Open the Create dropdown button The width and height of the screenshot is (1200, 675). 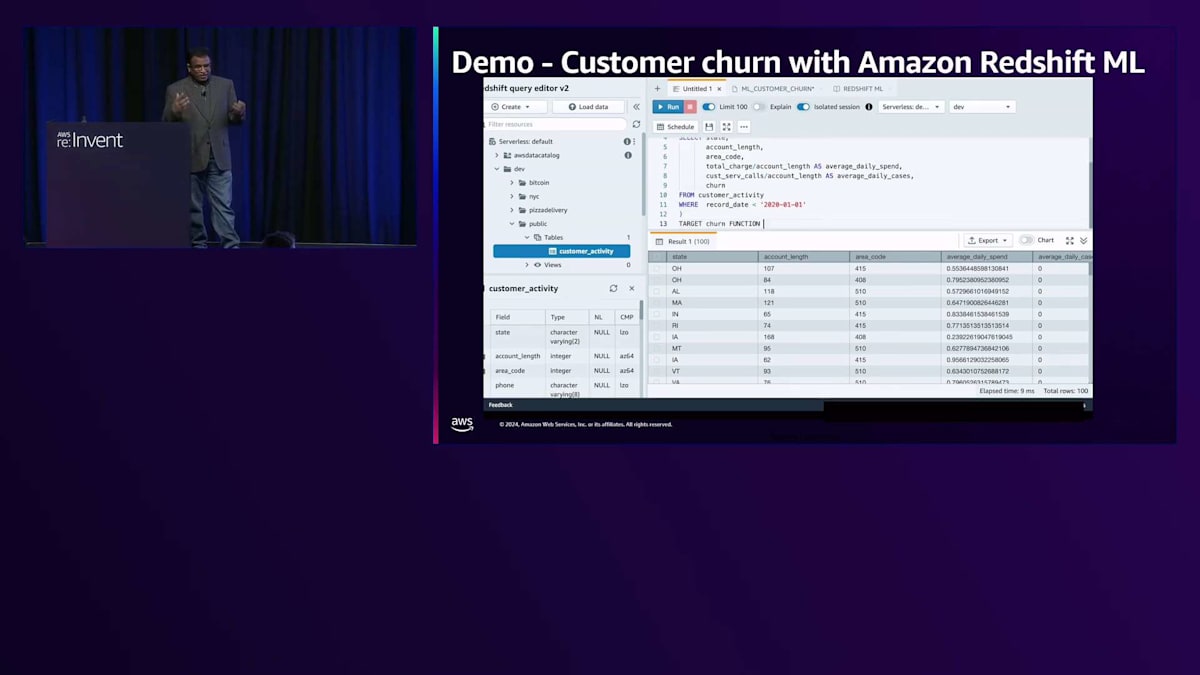tap(517, 107)
